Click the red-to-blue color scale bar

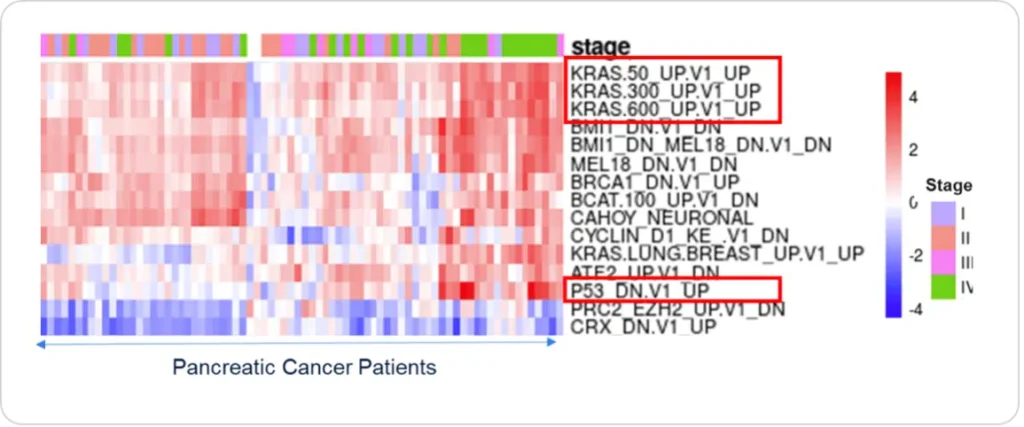tap(894, 195)
